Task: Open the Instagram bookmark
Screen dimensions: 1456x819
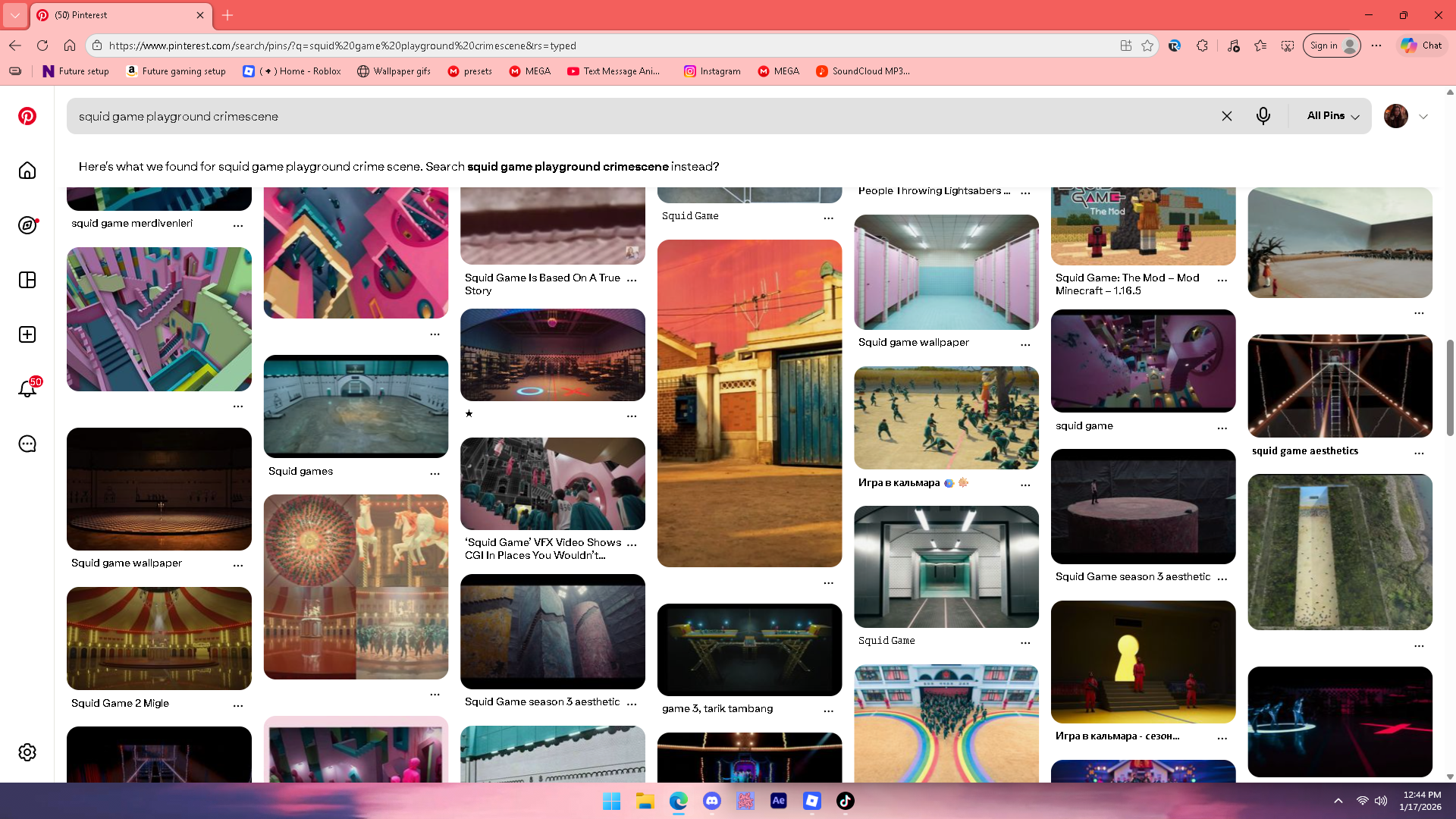Action: 712,71
